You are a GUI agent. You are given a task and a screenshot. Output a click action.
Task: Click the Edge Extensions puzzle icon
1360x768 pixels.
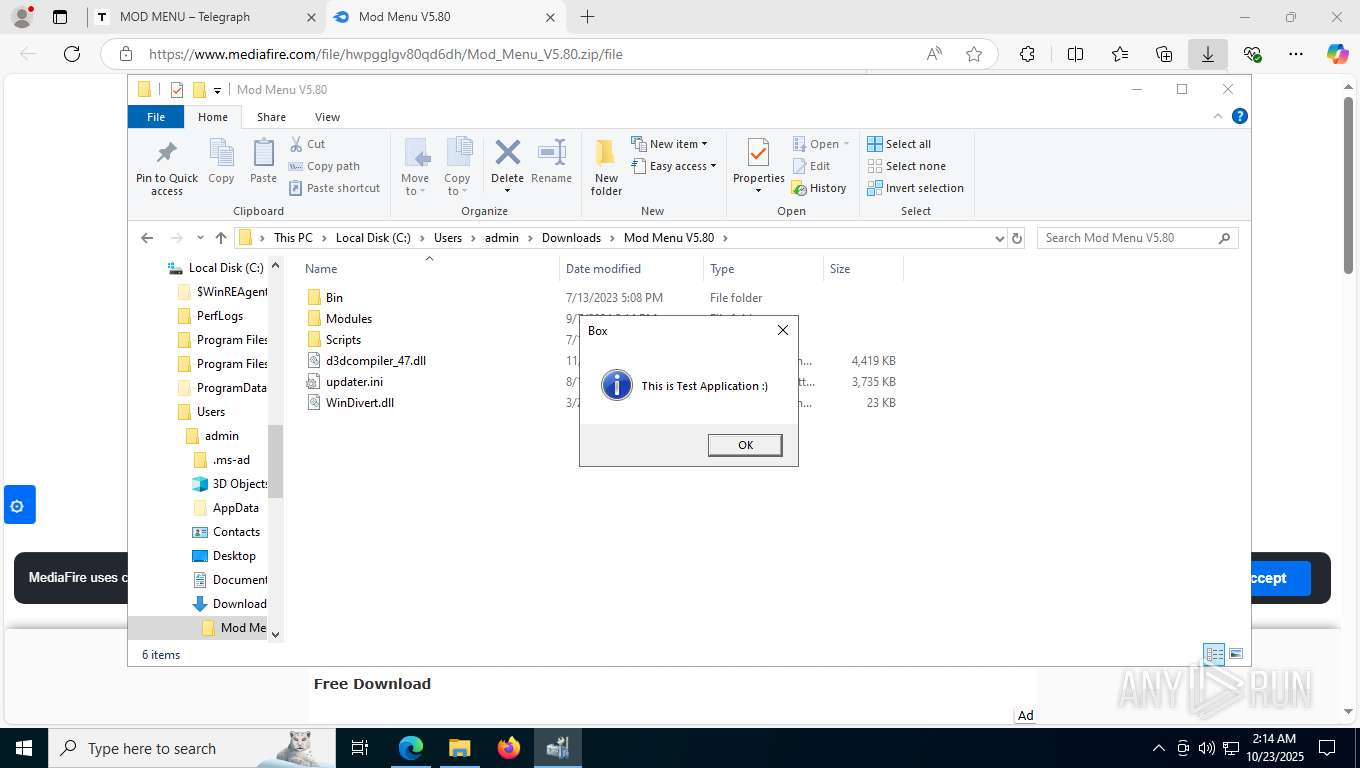click(x=1027, y=54)
